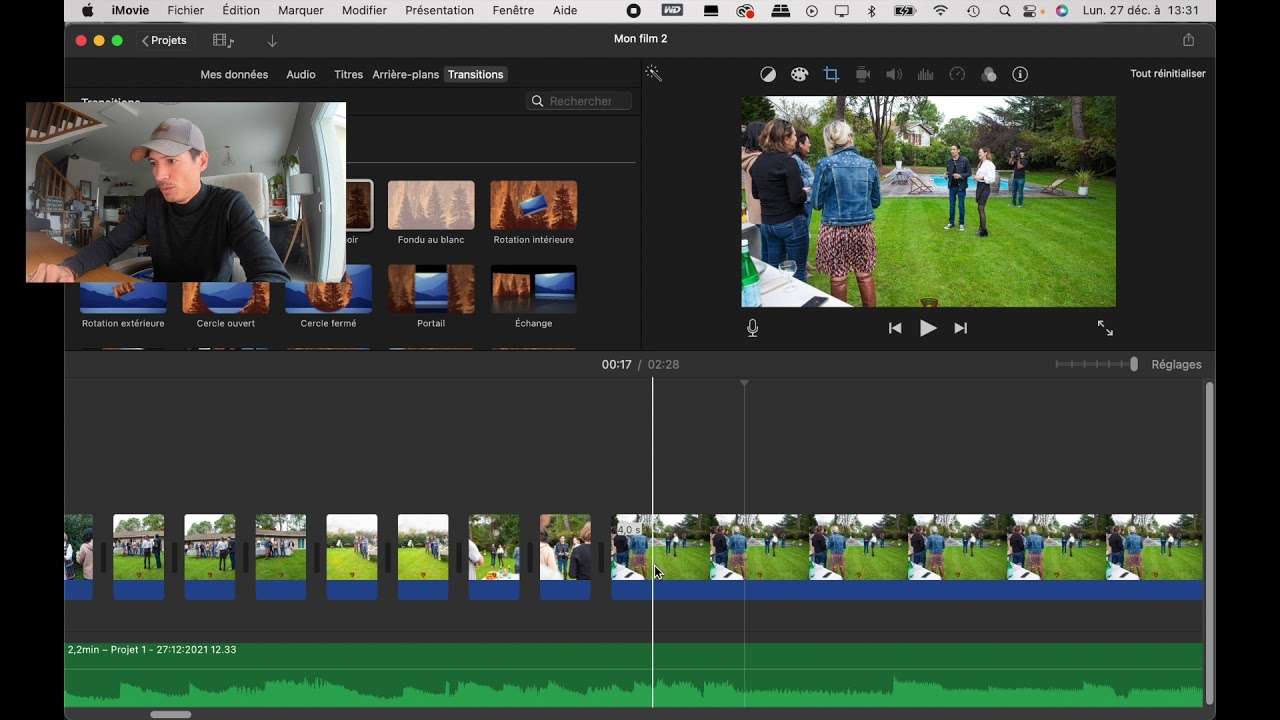1280x720 pixels.
Task: Open noise reduction and equalizer tool
Action: [926, 74]
